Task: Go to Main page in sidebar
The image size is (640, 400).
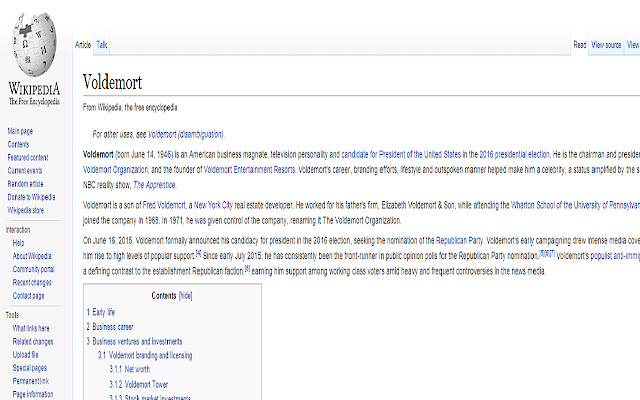Action: (20, 131)
